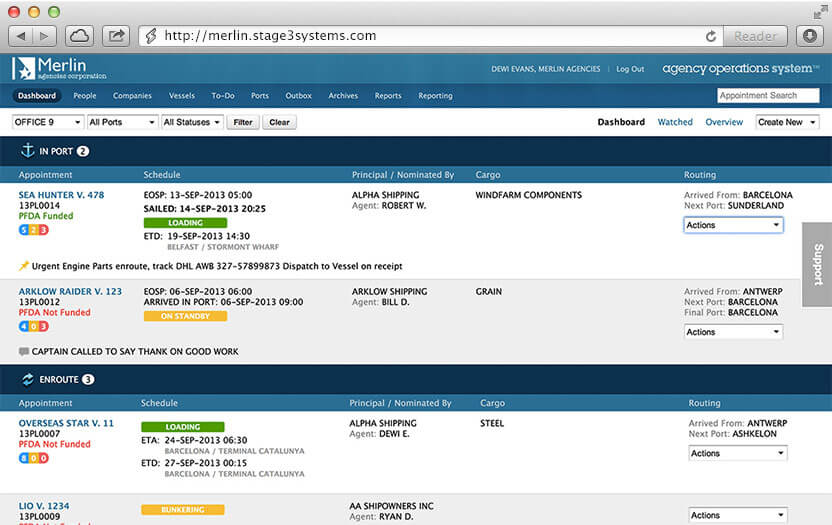Screen dimensions: 832x525
Task: Open the OFFICE 9 dropdown
Action: point(47,122)
